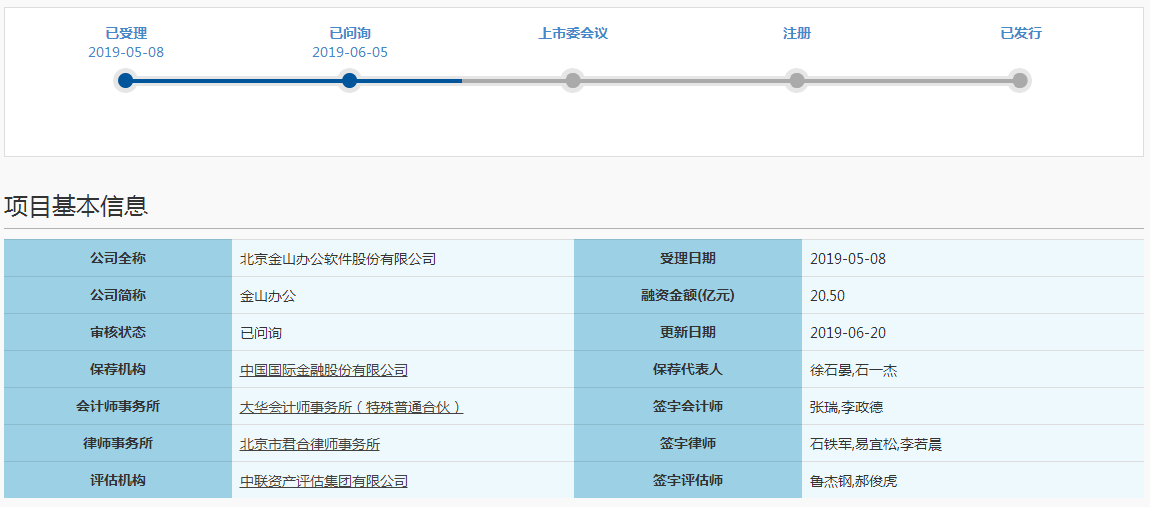Click the 律师事务所 header cell
This screenshot has height=507, width=1150.
point(118,443)
